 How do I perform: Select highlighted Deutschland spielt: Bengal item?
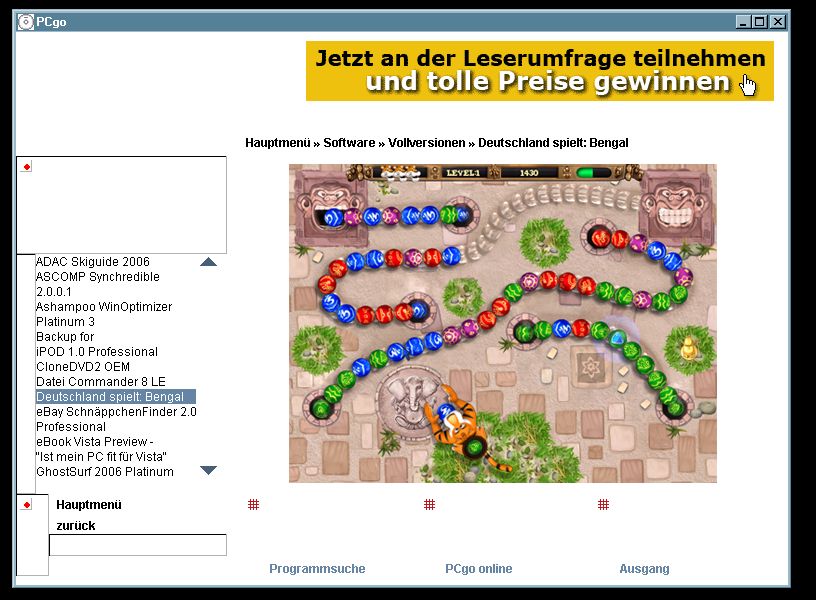coord(116,397)
